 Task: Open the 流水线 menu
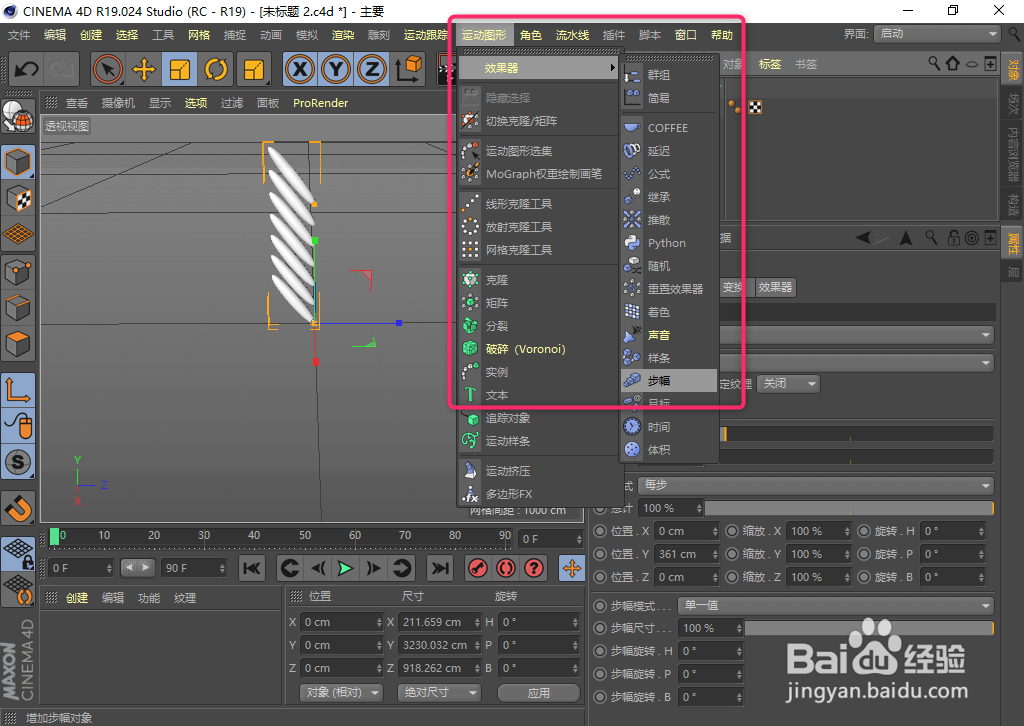572,35
